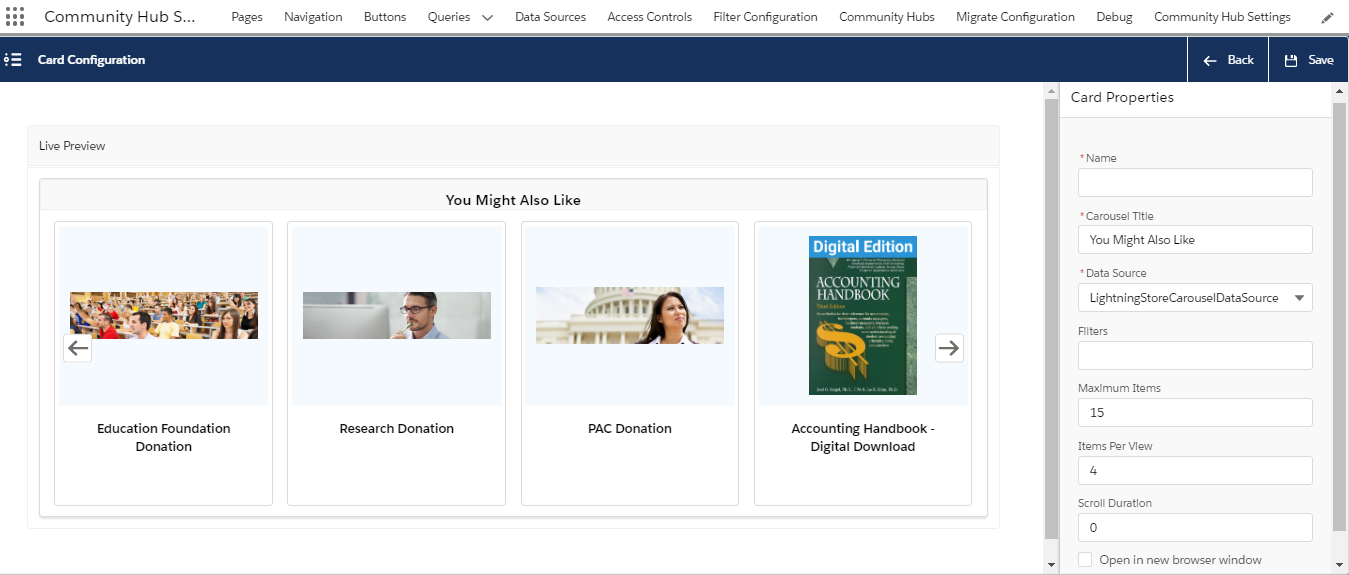Expand the Queries menu chevron
Image resolution: width=1349 pixels, height=575 pixels.
(487, 17)
